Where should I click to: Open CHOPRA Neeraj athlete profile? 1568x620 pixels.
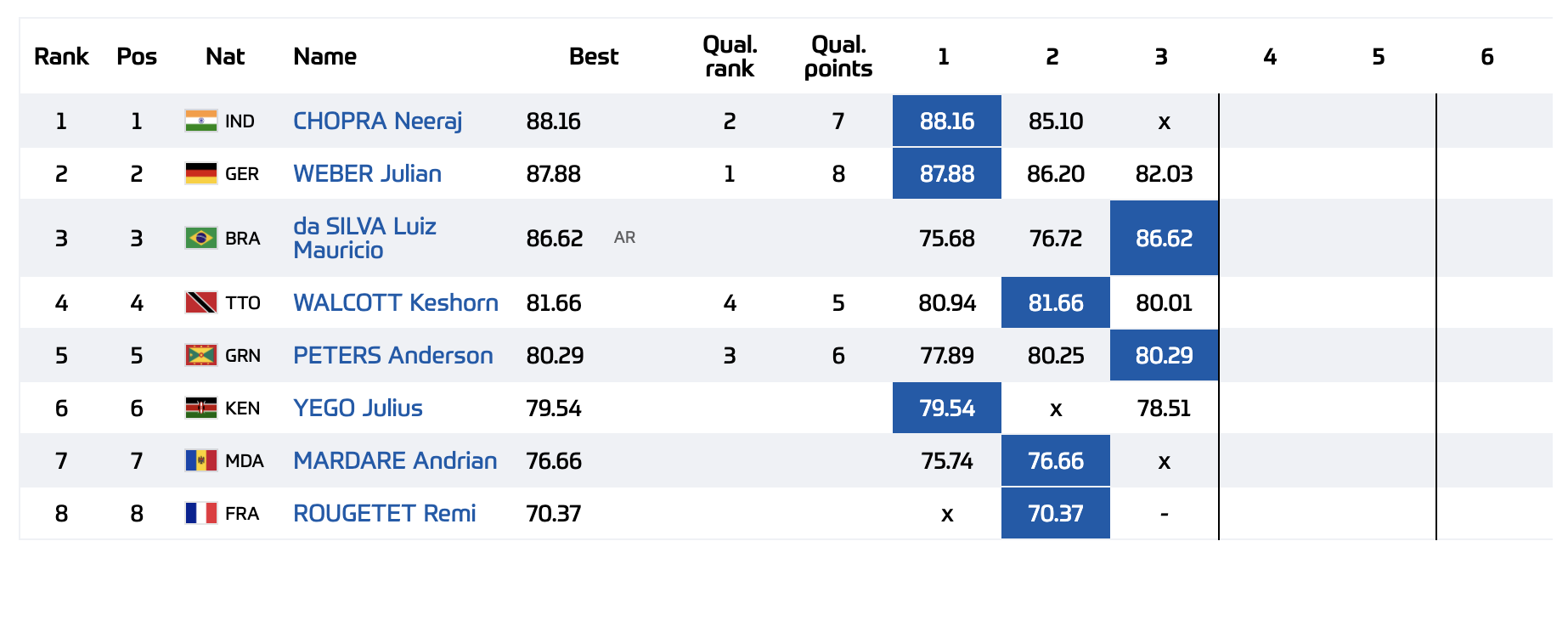coord(377,121)
